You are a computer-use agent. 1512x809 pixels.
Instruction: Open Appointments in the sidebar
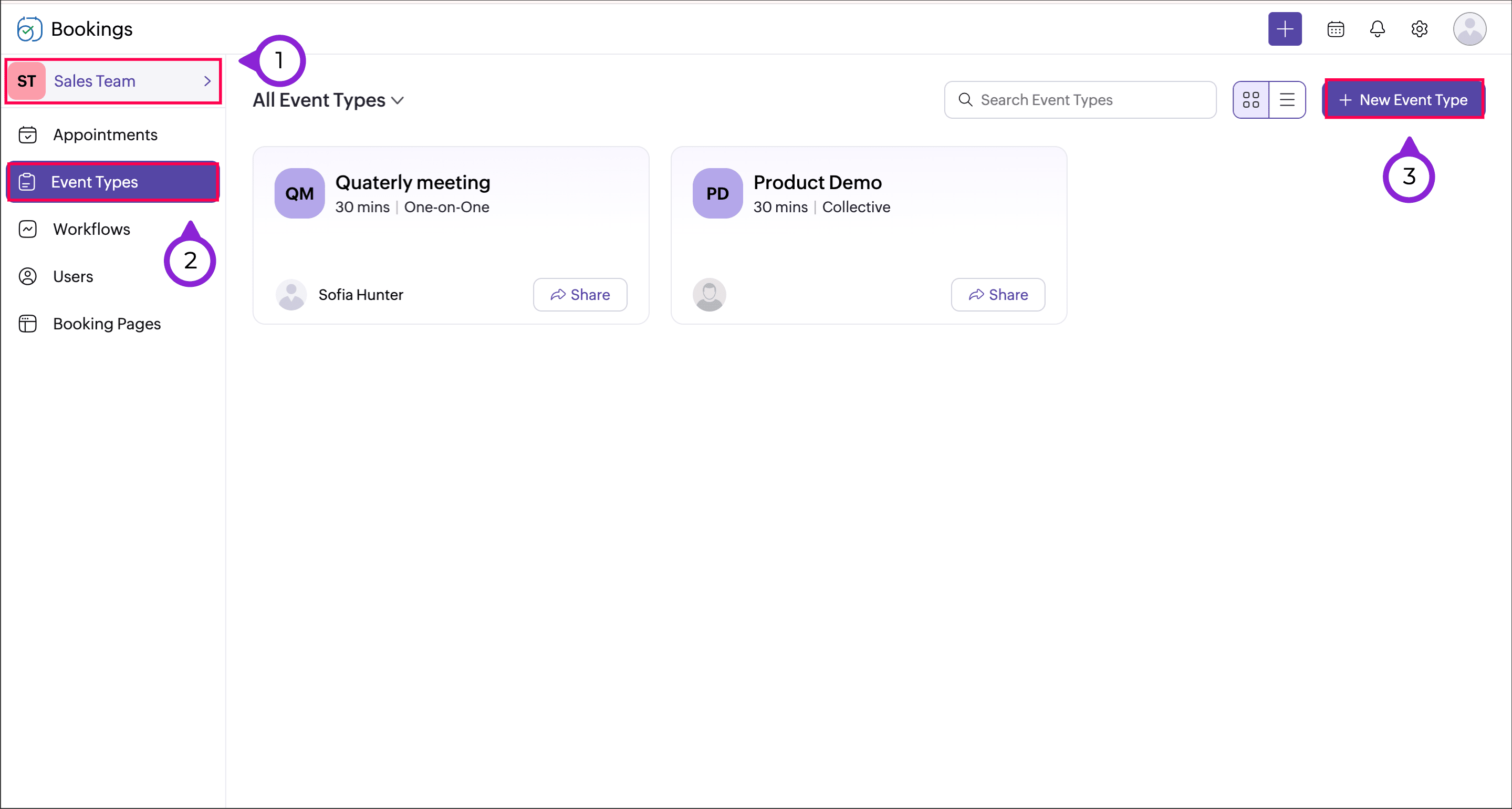(105, 134)
